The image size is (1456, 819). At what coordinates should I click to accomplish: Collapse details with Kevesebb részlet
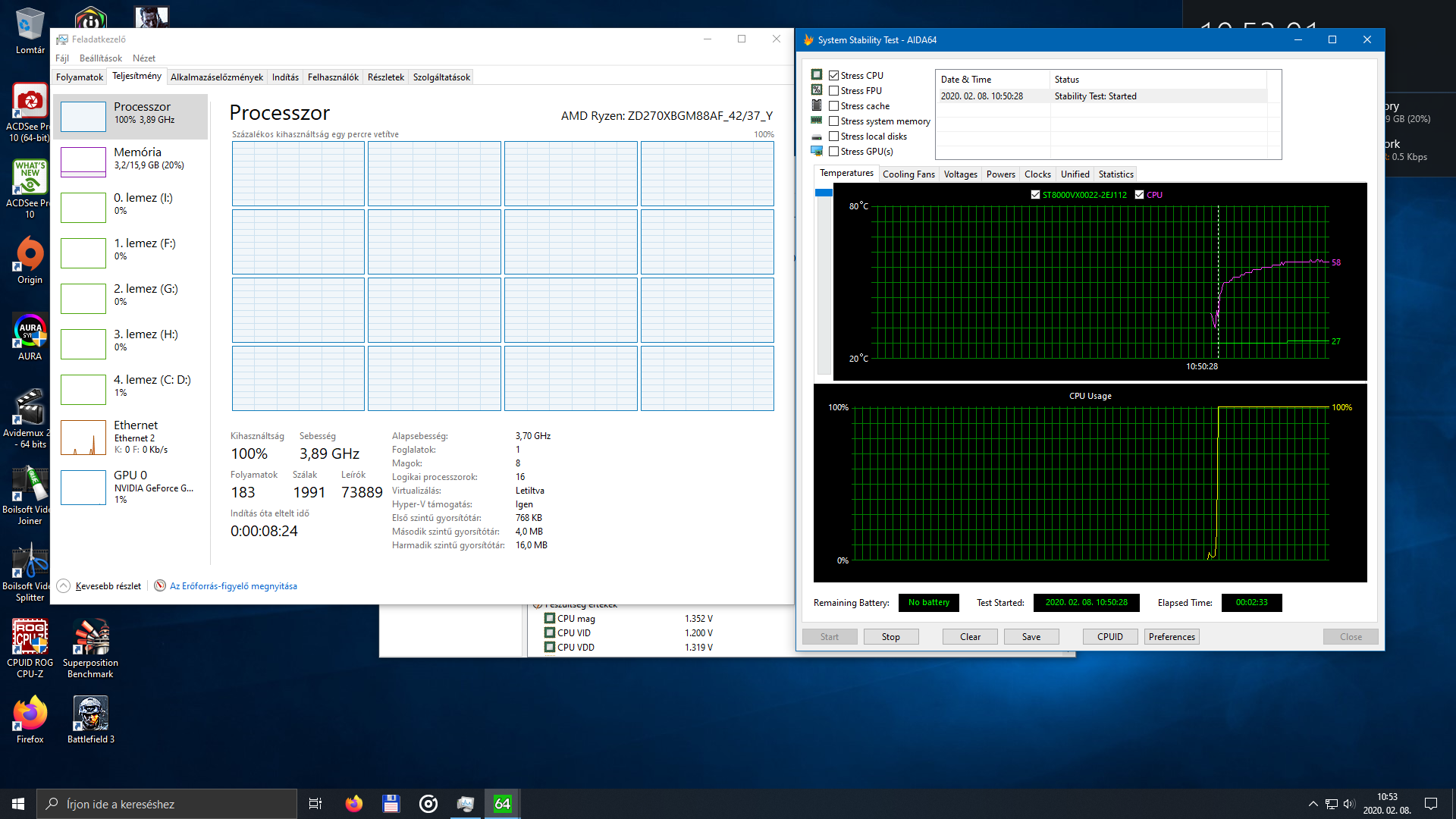pyautogui.click(x=100, y=586)
